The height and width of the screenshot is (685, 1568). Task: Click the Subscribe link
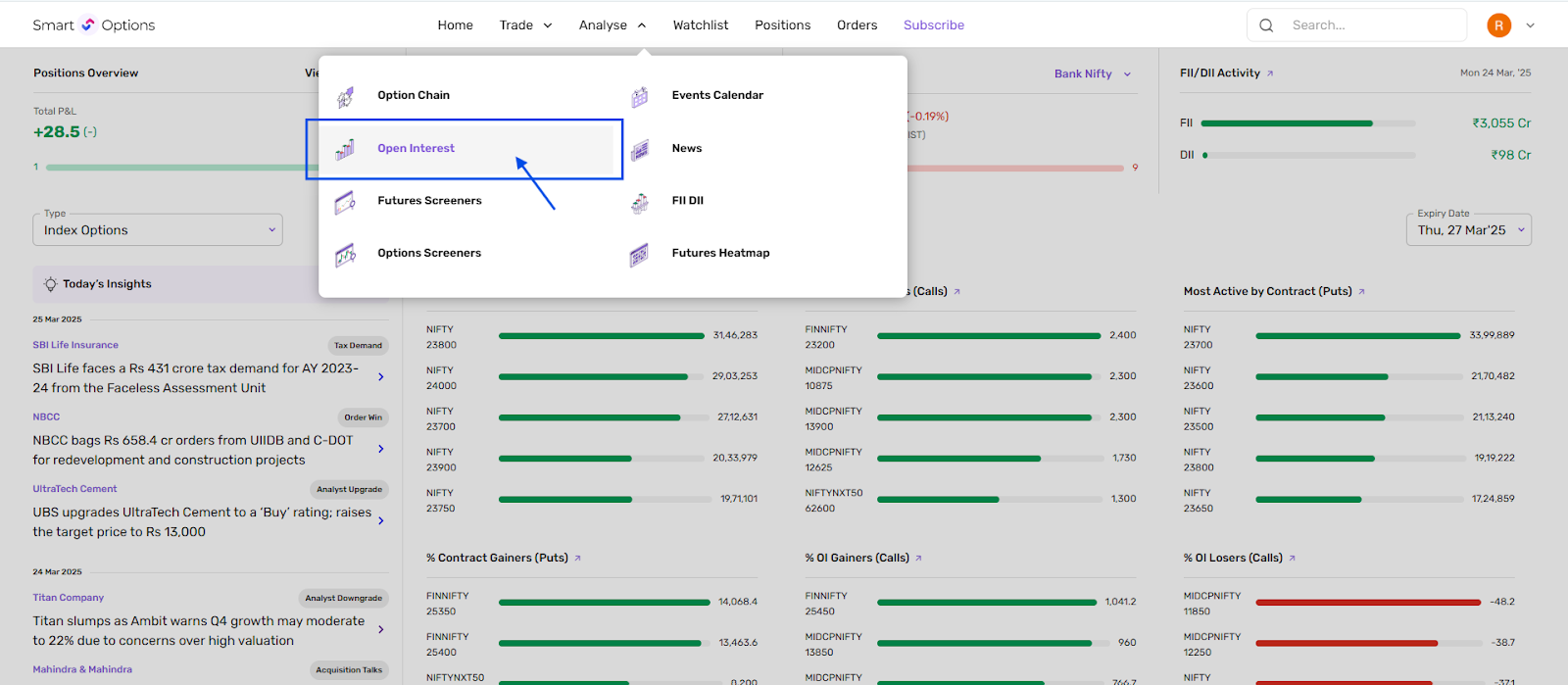click(933, 25)
